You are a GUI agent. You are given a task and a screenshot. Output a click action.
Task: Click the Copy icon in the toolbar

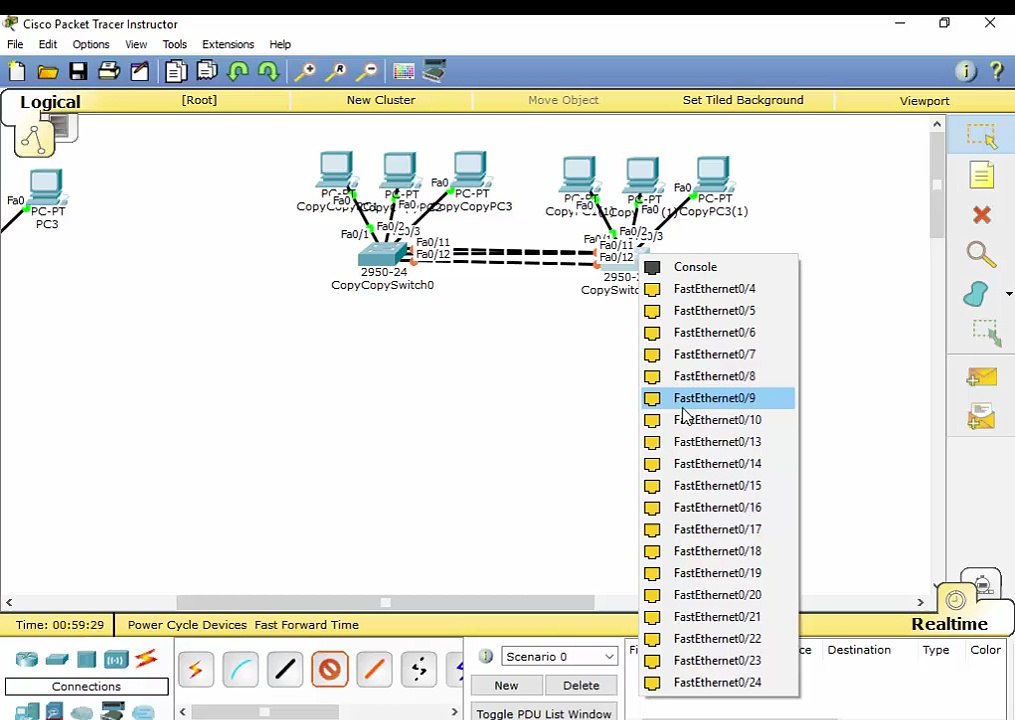click(175, 71)
